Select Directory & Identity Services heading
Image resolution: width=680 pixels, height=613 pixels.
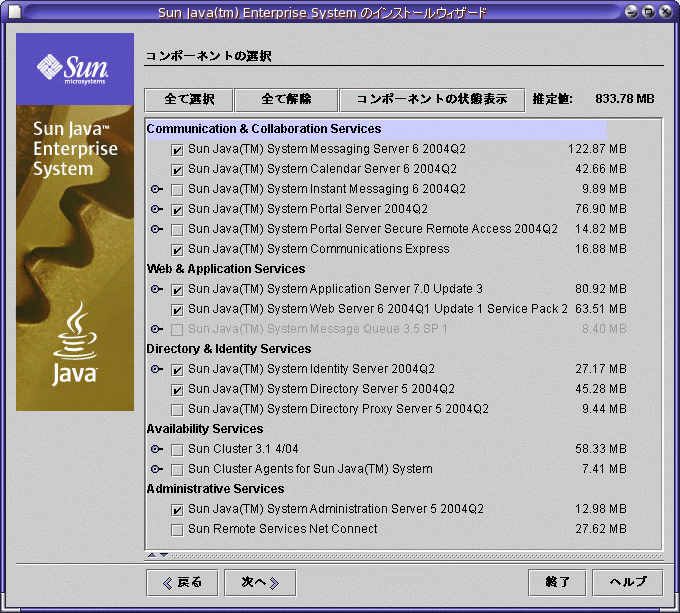[x=229, y=349]
